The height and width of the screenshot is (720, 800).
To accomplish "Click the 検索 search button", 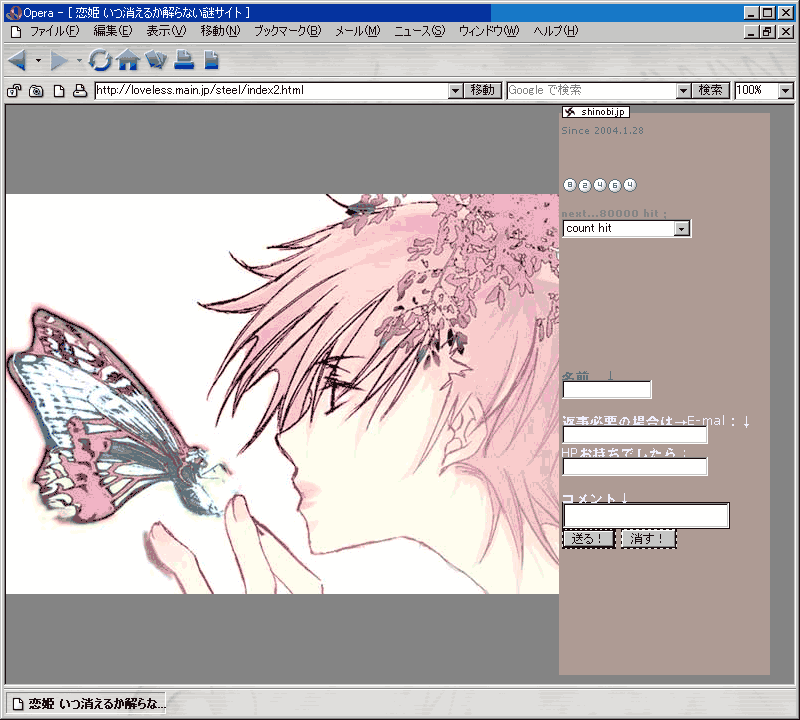I will pyautogui.click(x=710, y=91).
